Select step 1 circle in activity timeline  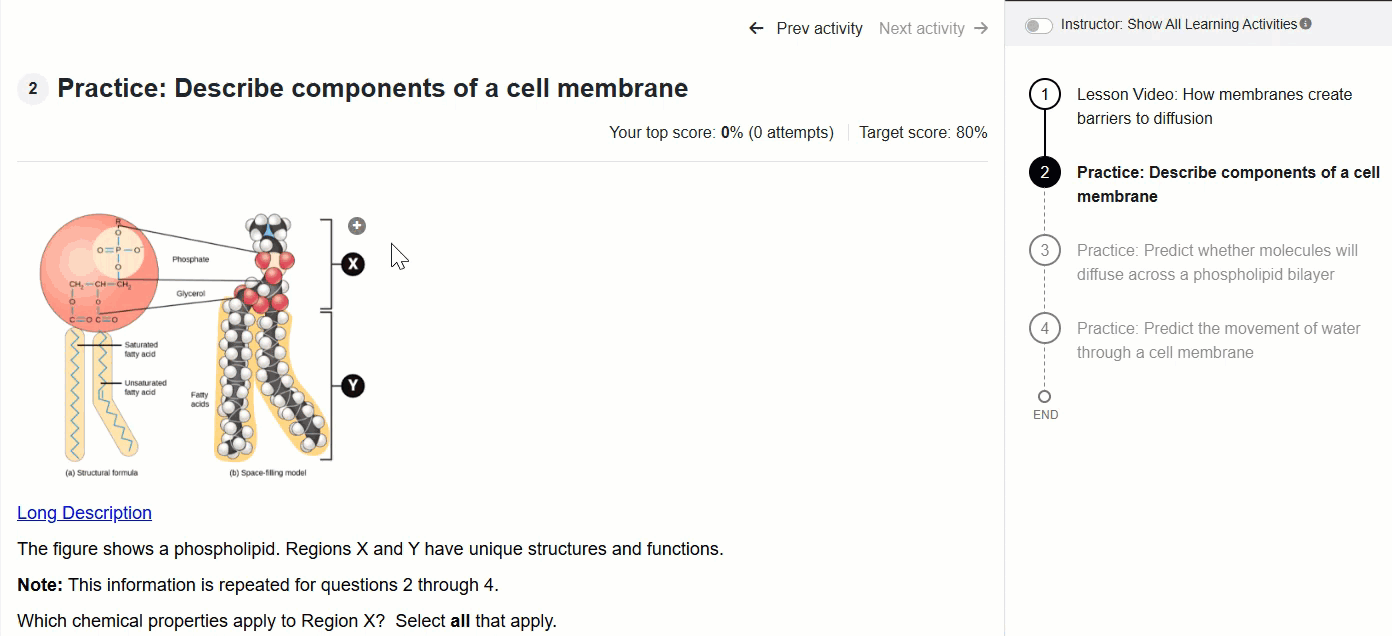pyautogui.click(x=1045, y=95)
